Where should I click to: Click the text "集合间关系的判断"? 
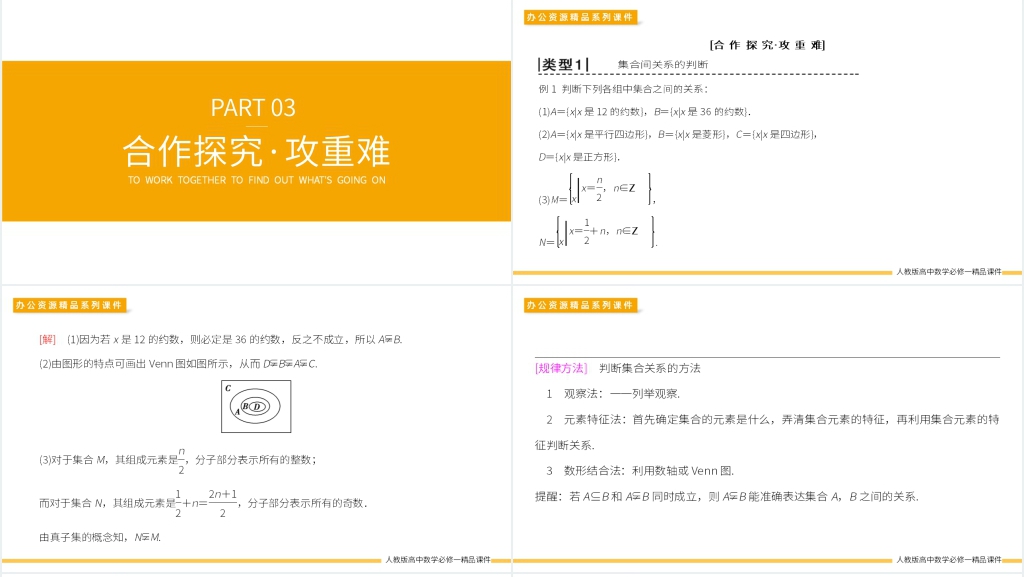coord(663,65)
